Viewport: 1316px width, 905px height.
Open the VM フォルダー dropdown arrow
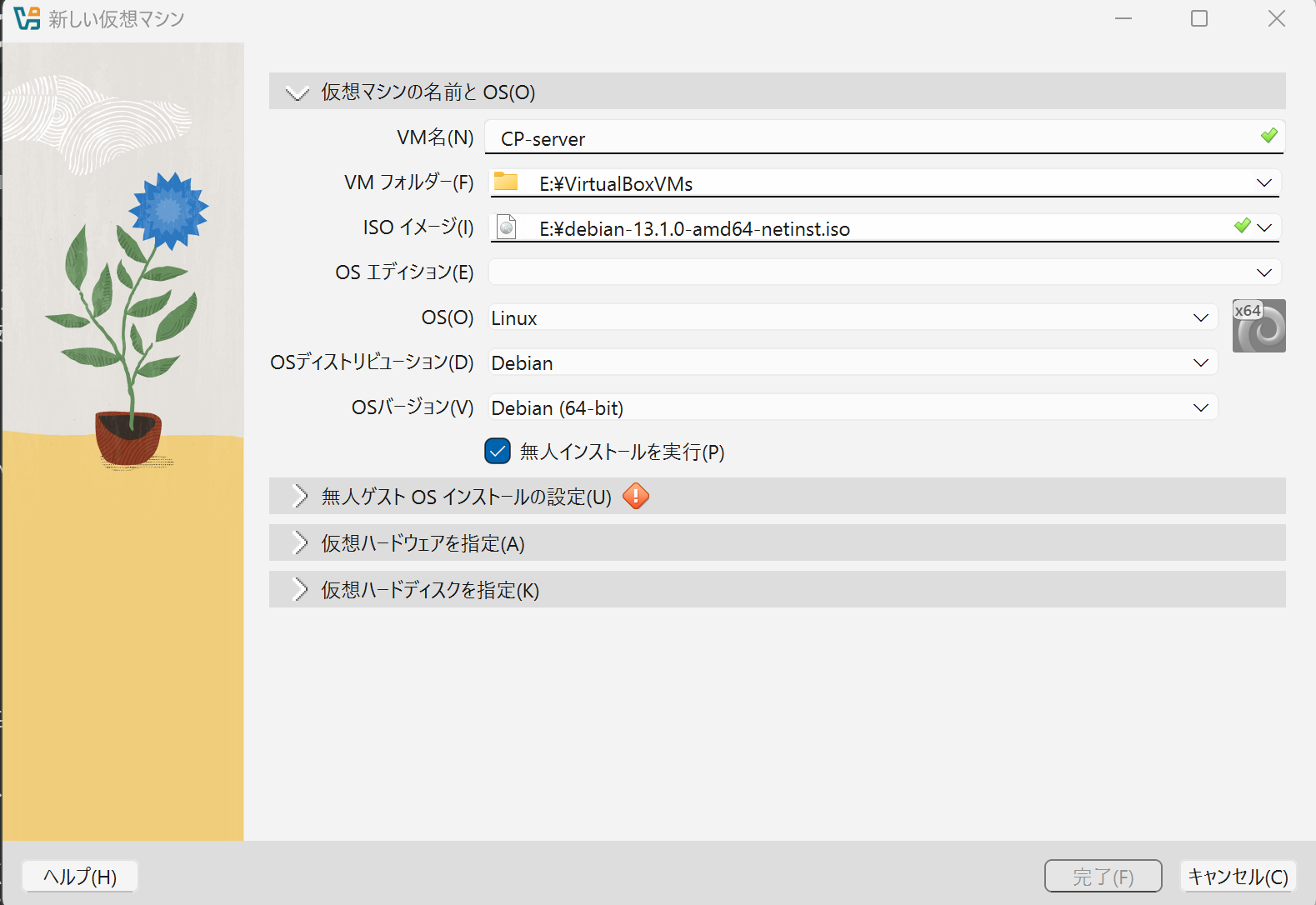coord(1264,182)
